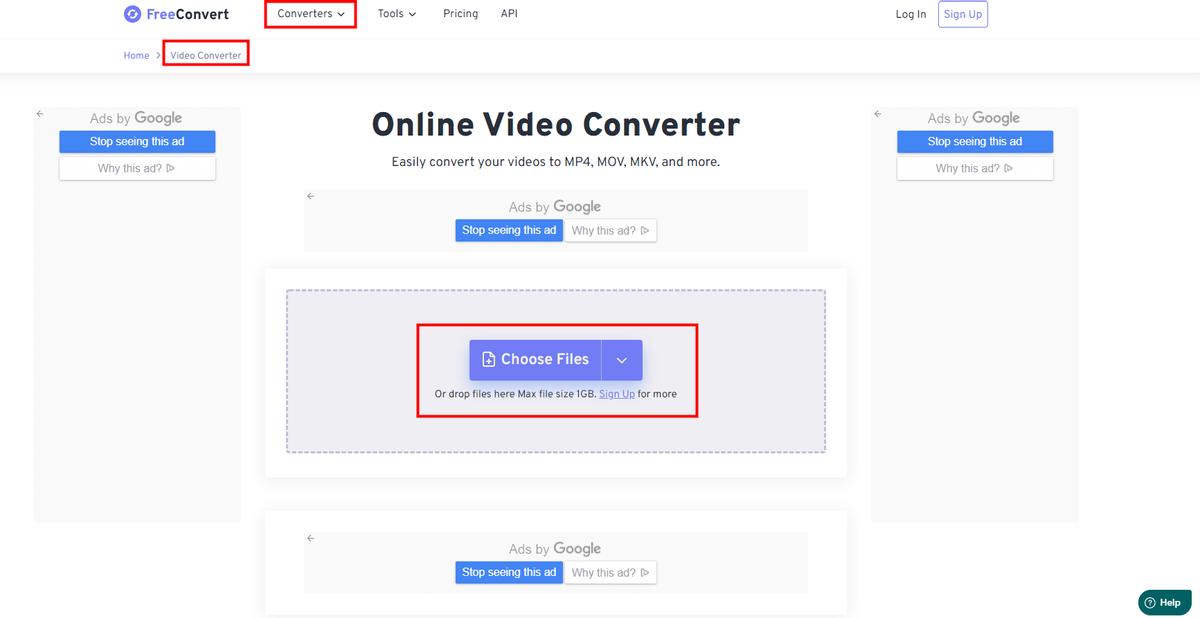Click the right-side ad's collapse arrow
1200x618 pixels.
tap(877, 113)
